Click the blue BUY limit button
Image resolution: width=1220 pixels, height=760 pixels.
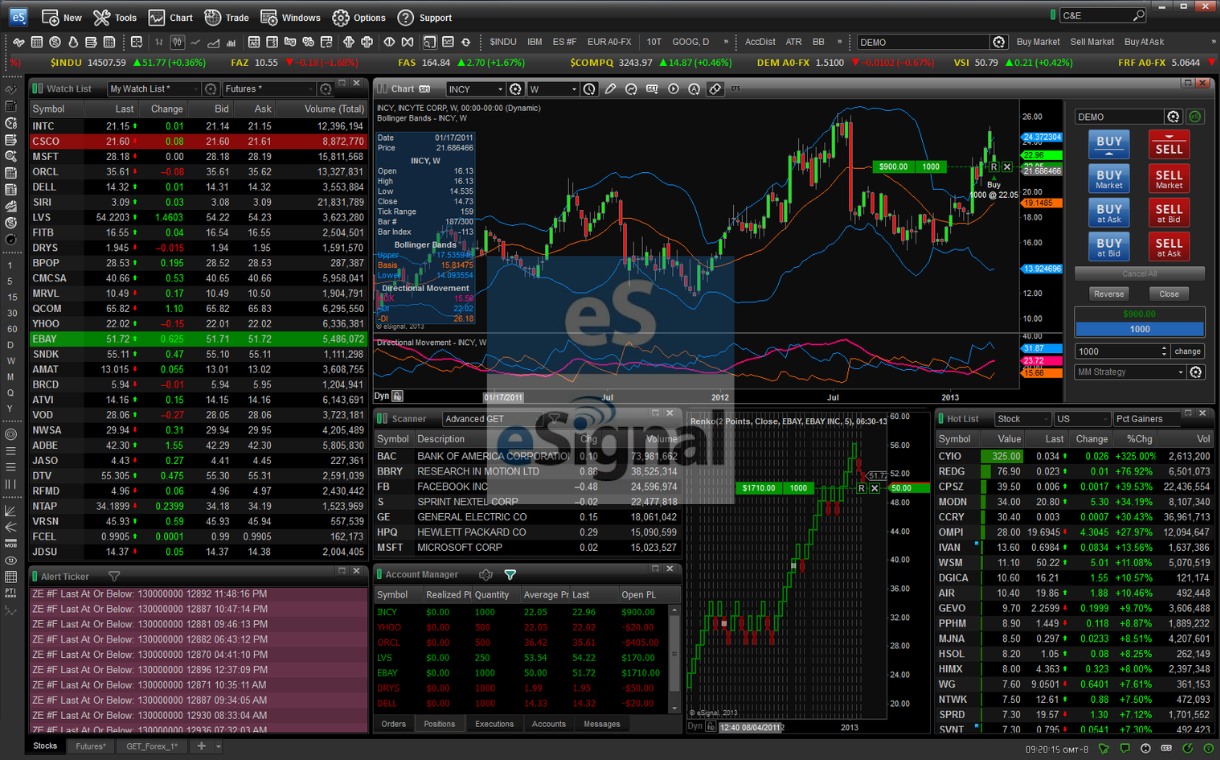tap(1109, 145)
